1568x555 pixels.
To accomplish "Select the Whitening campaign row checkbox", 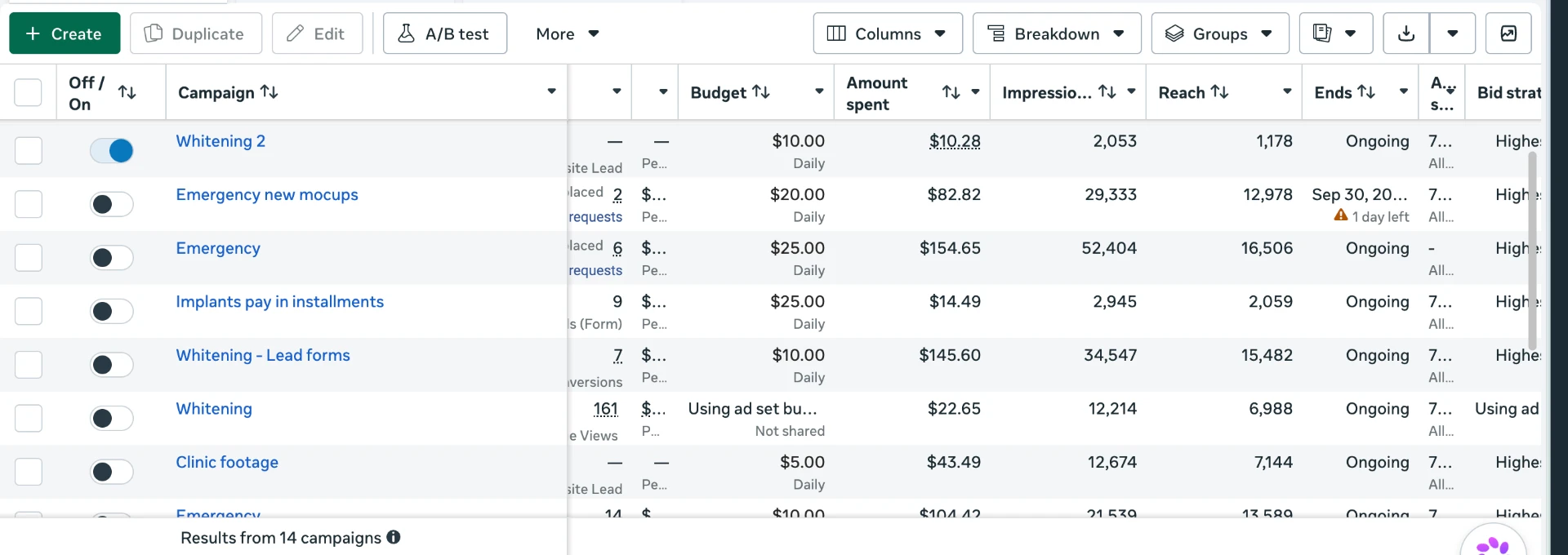I will click(28, 418).
